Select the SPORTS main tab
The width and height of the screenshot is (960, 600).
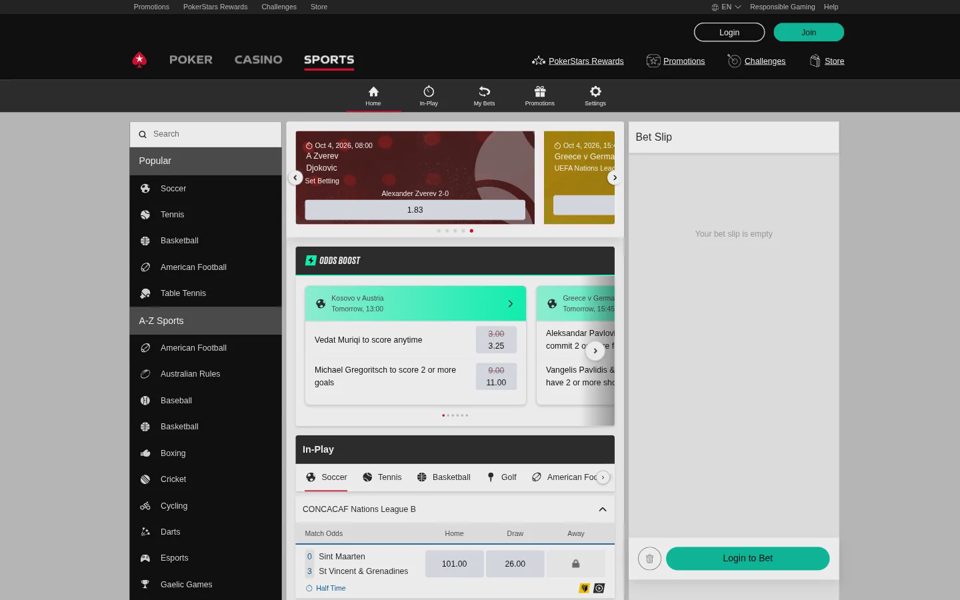click(x=329, y=60)
